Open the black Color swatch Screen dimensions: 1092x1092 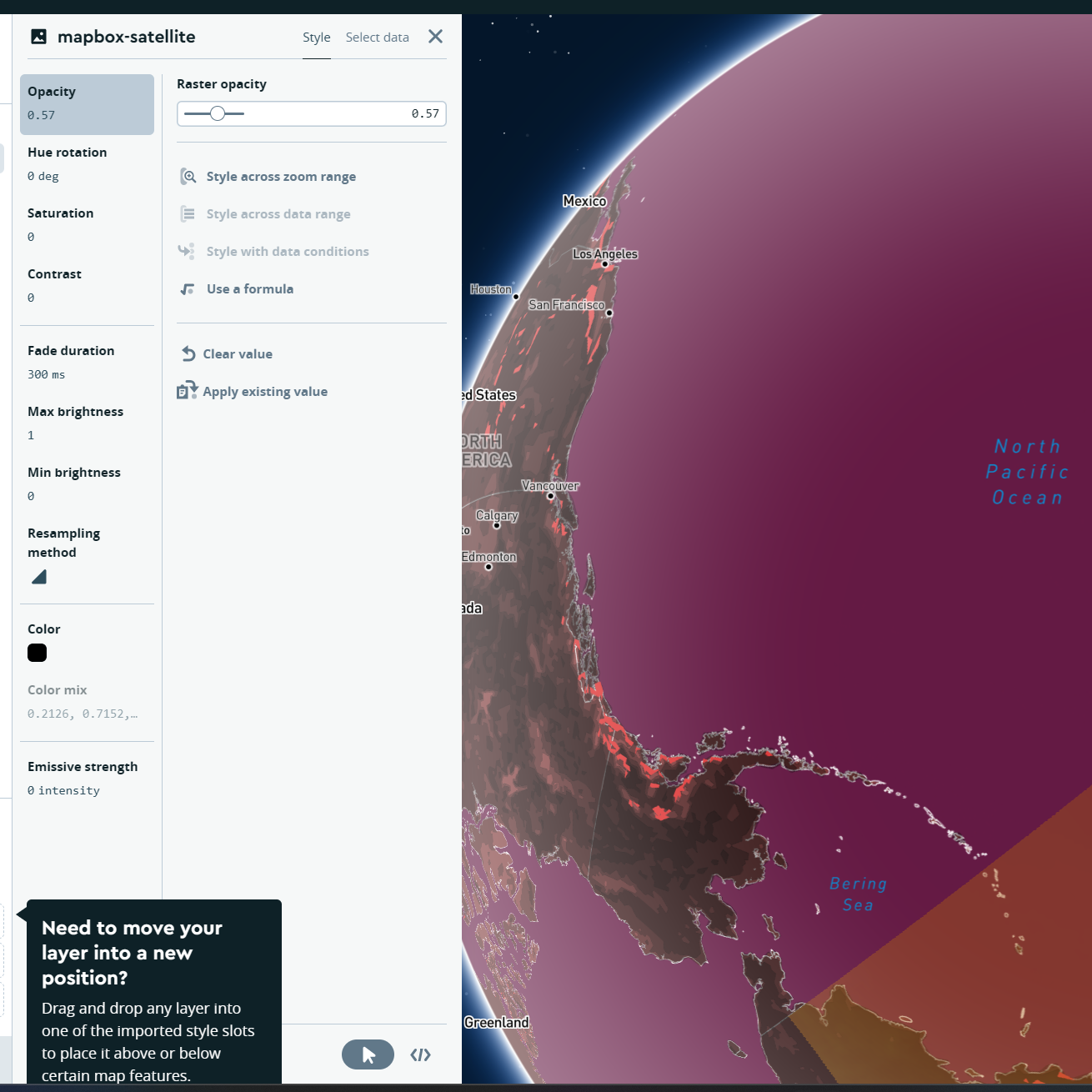point(37,653)
